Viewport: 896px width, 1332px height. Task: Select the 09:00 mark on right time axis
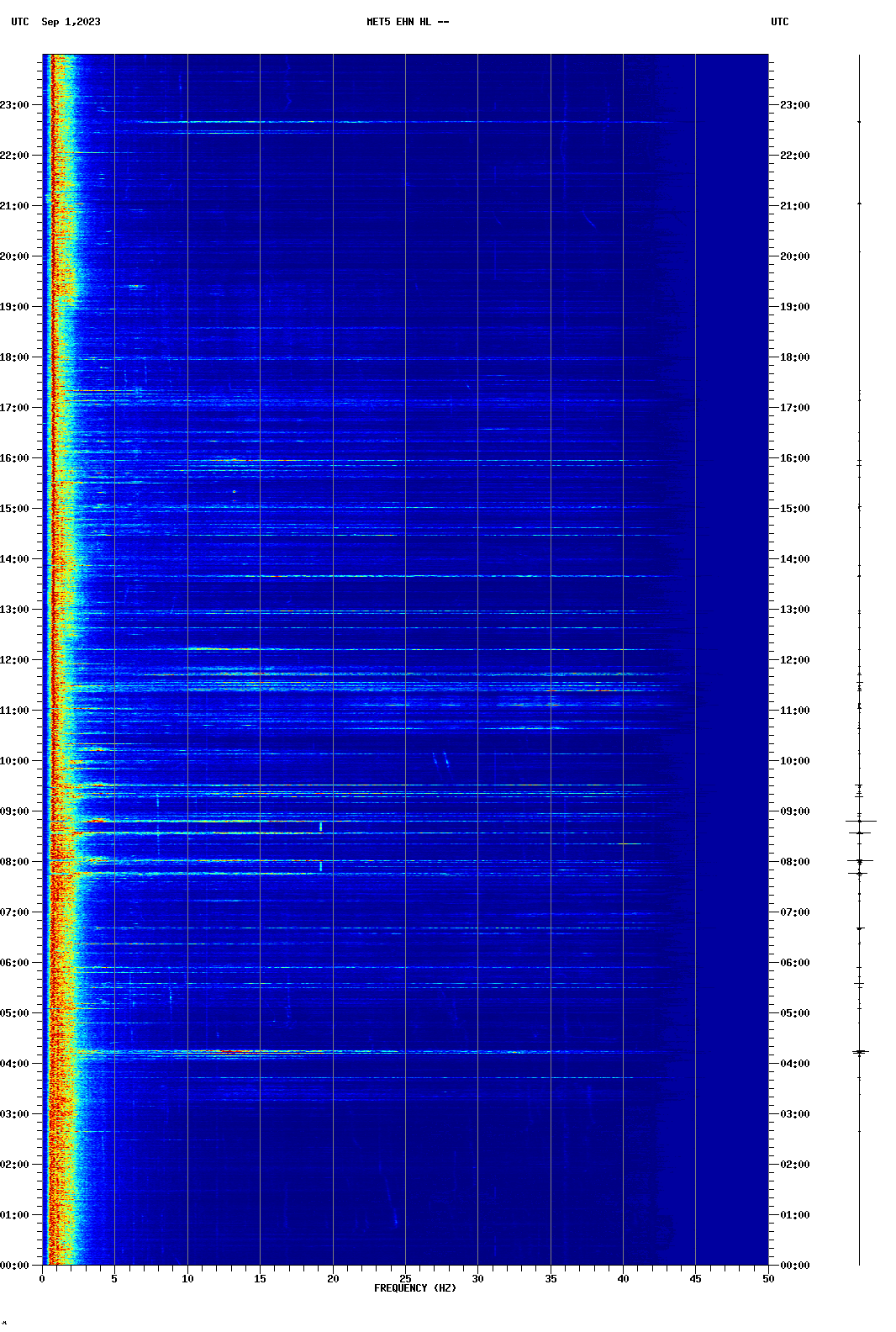794,811
